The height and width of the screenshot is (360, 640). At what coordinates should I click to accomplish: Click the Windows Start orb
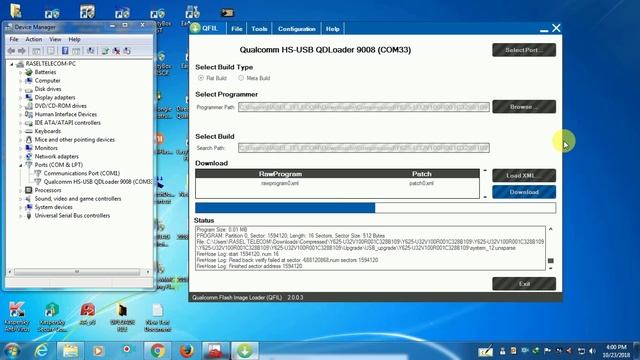pos(12,351)
